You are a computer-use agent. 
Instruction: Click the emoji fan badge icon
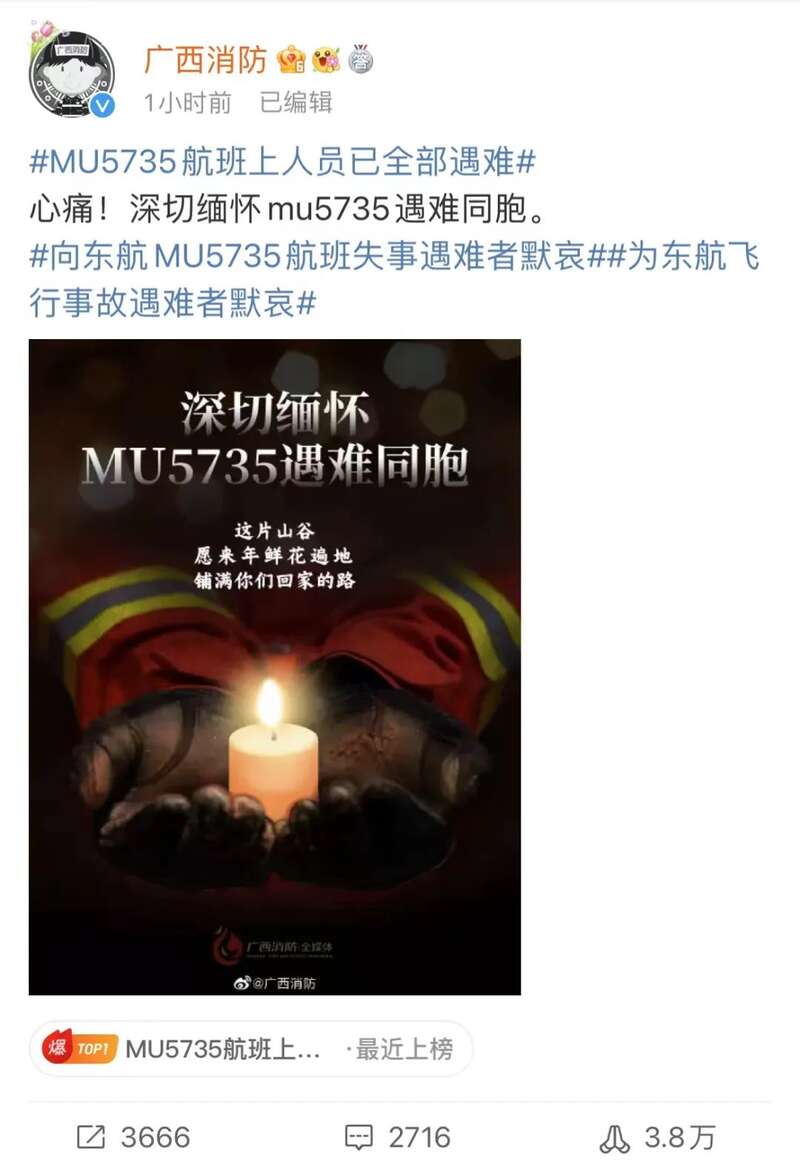point(326,60)
